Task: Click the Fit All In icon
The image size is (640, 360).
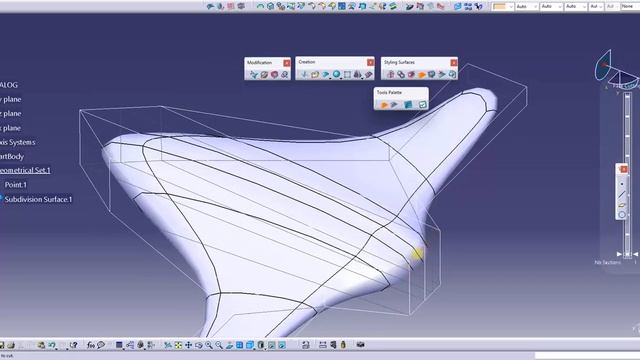Action: tap(178, 345)
